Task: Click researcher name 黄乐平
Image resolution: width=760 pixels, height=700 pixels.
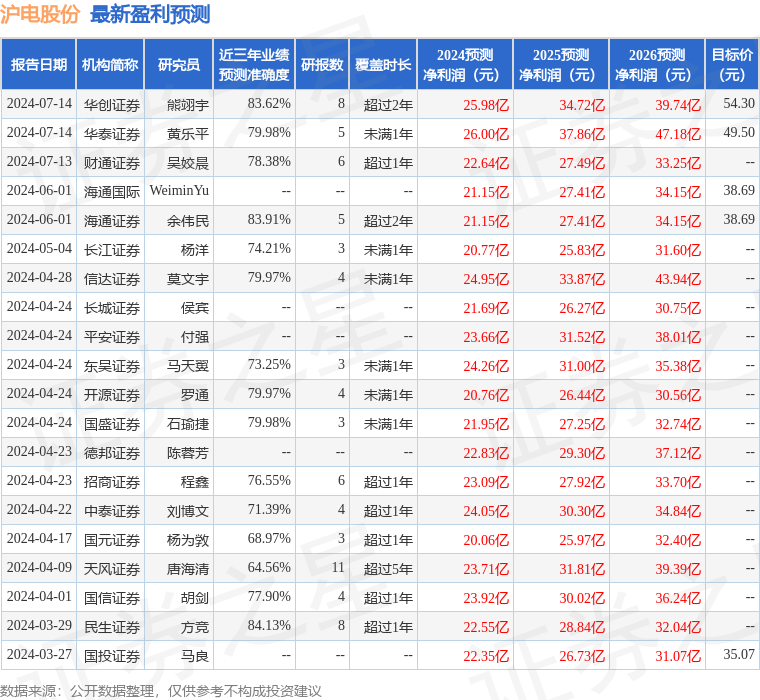Action: click(x=188, y=134)
